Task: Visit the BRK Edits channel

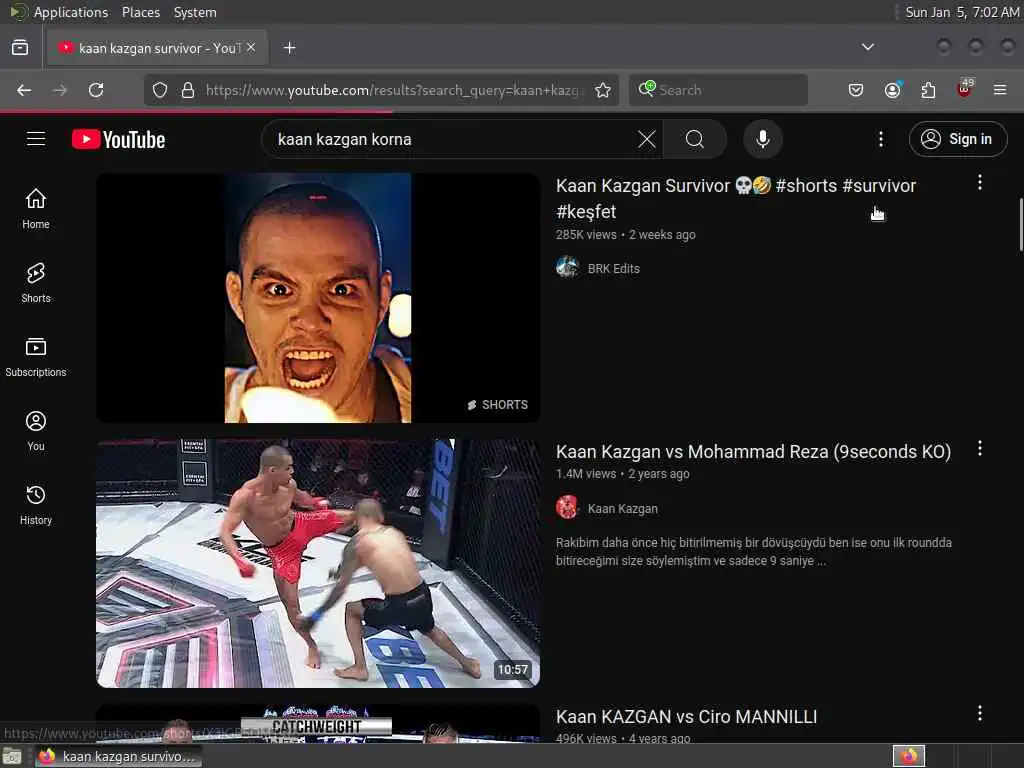Action: [613, 268]
